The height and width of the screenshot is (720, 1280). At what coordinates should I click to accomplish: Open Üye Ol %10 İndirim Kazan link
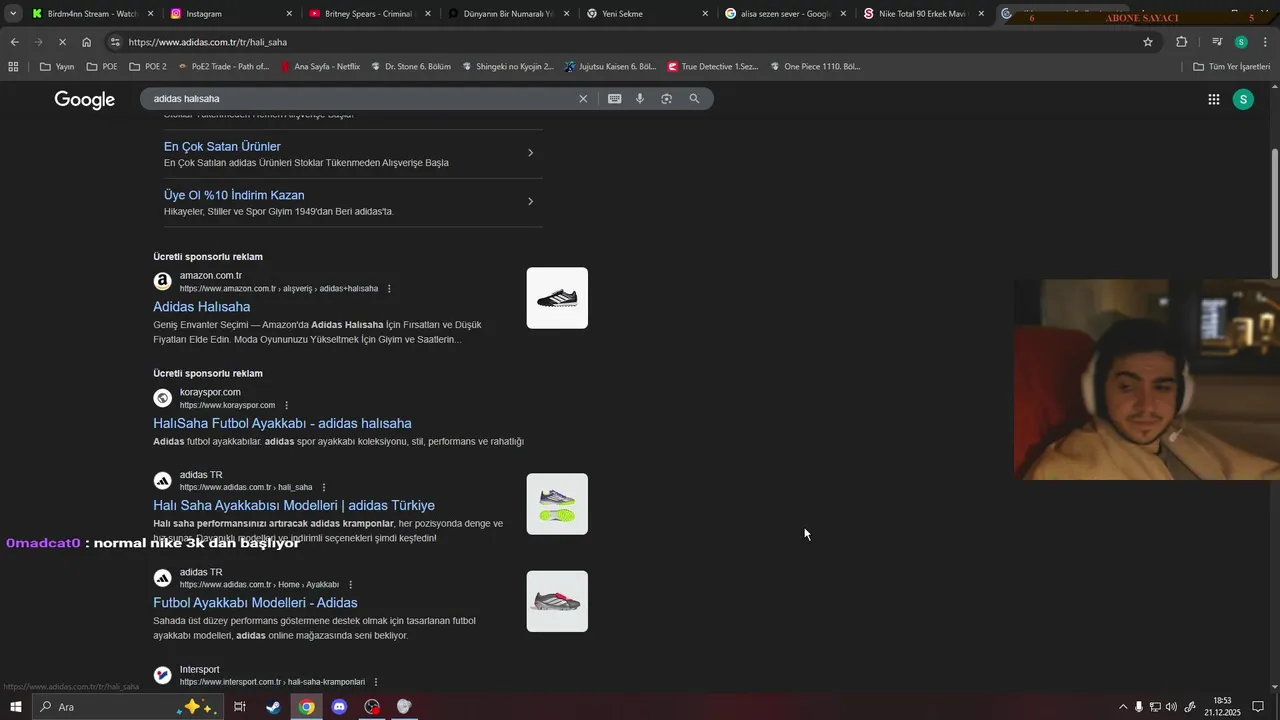click(x=234, y=196)
